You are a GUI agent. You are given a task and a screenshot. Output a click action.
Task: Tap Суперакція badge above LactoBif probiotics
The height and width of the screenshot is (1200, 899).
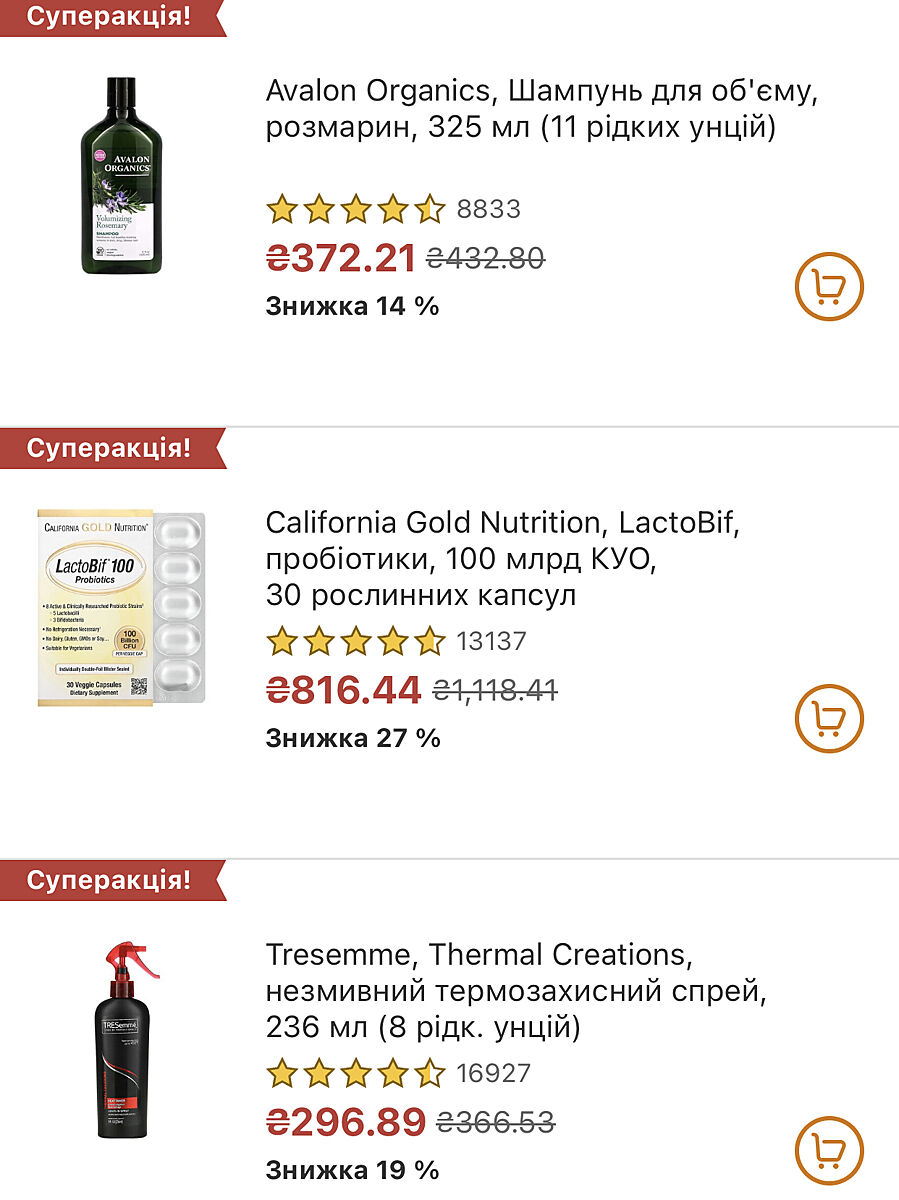pos(108,448)
